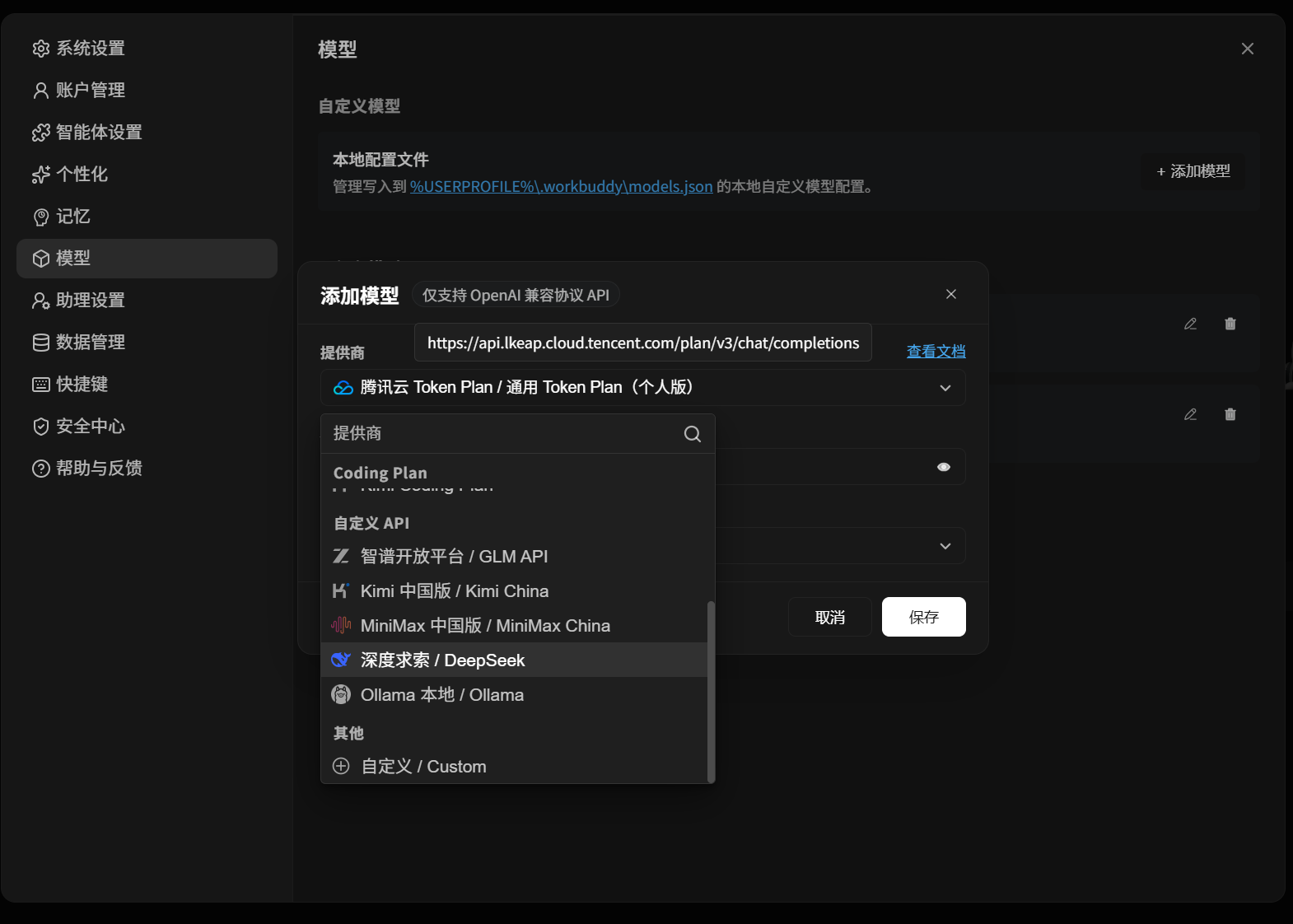The image size is (1293, 924).
Task: Select Kimi 中国版 / Kimi China
Action: tap(514, 591)
